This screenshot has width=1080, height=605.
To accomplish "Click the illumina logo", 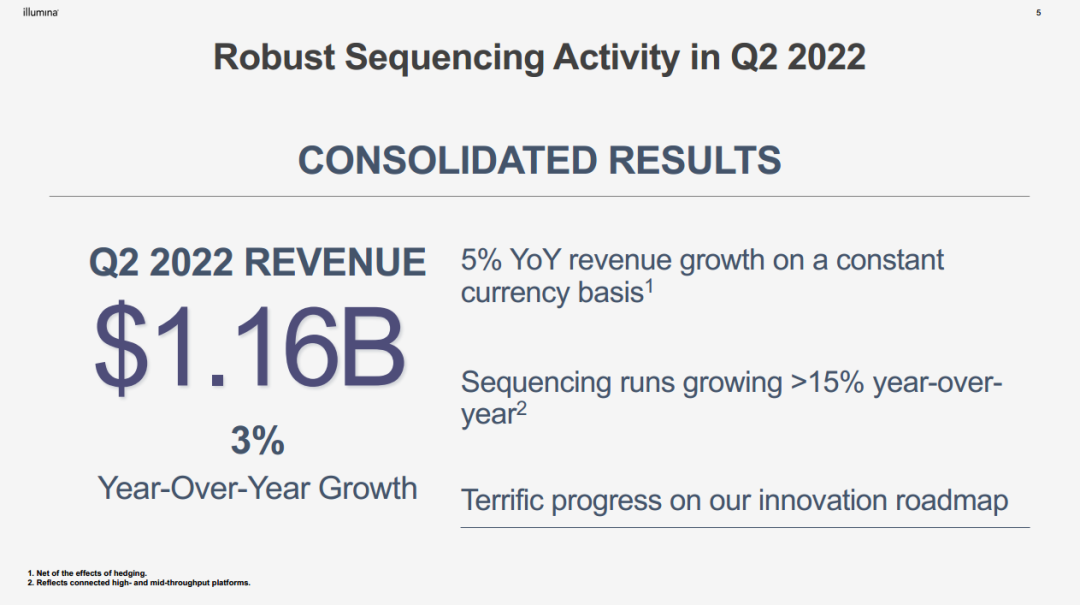I will pos(41,12).
